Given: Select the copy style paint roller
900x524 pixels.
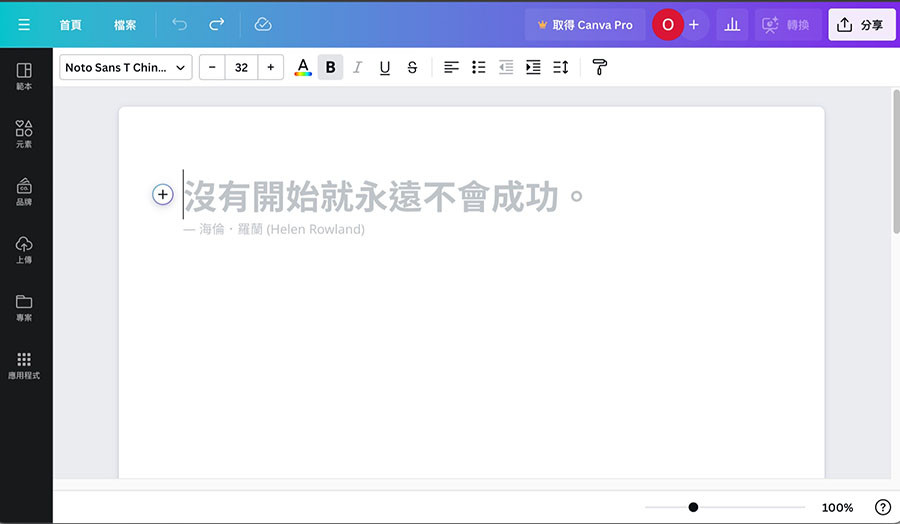Looking at the screenshot, I should click(599, 67).
